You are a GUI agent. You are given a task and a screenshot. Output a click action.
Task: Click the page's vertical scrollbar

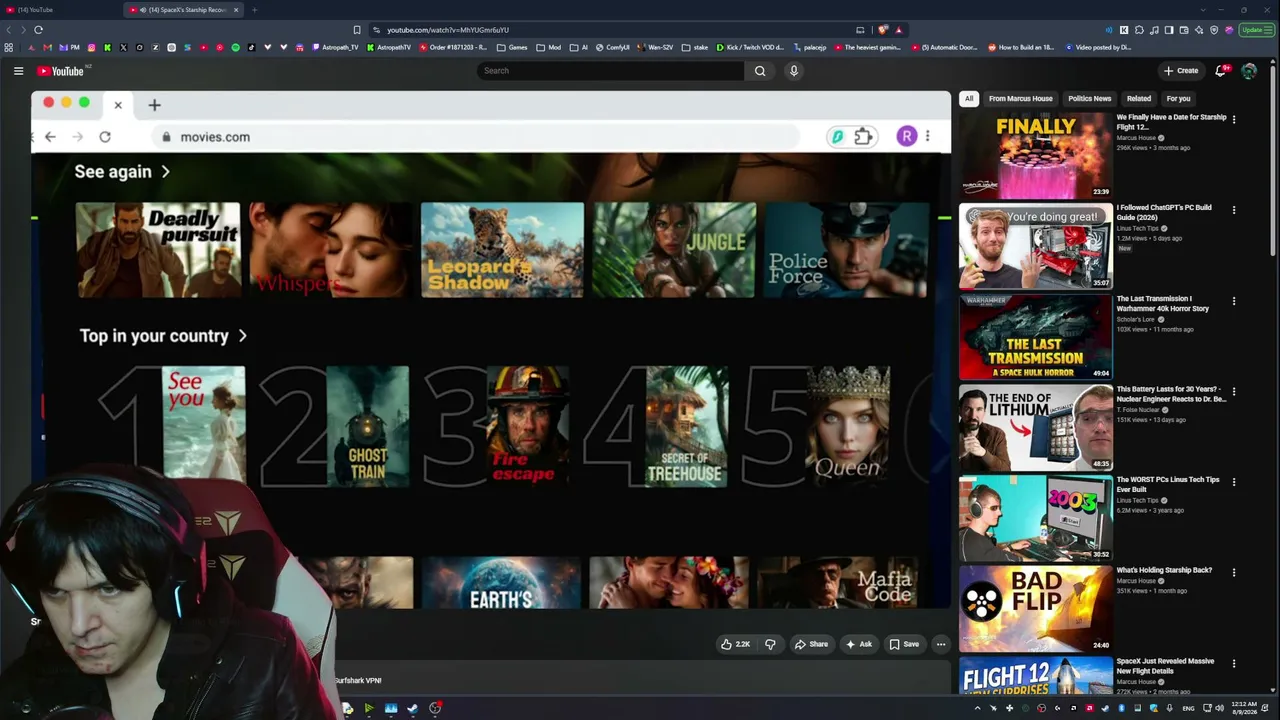1275,160
